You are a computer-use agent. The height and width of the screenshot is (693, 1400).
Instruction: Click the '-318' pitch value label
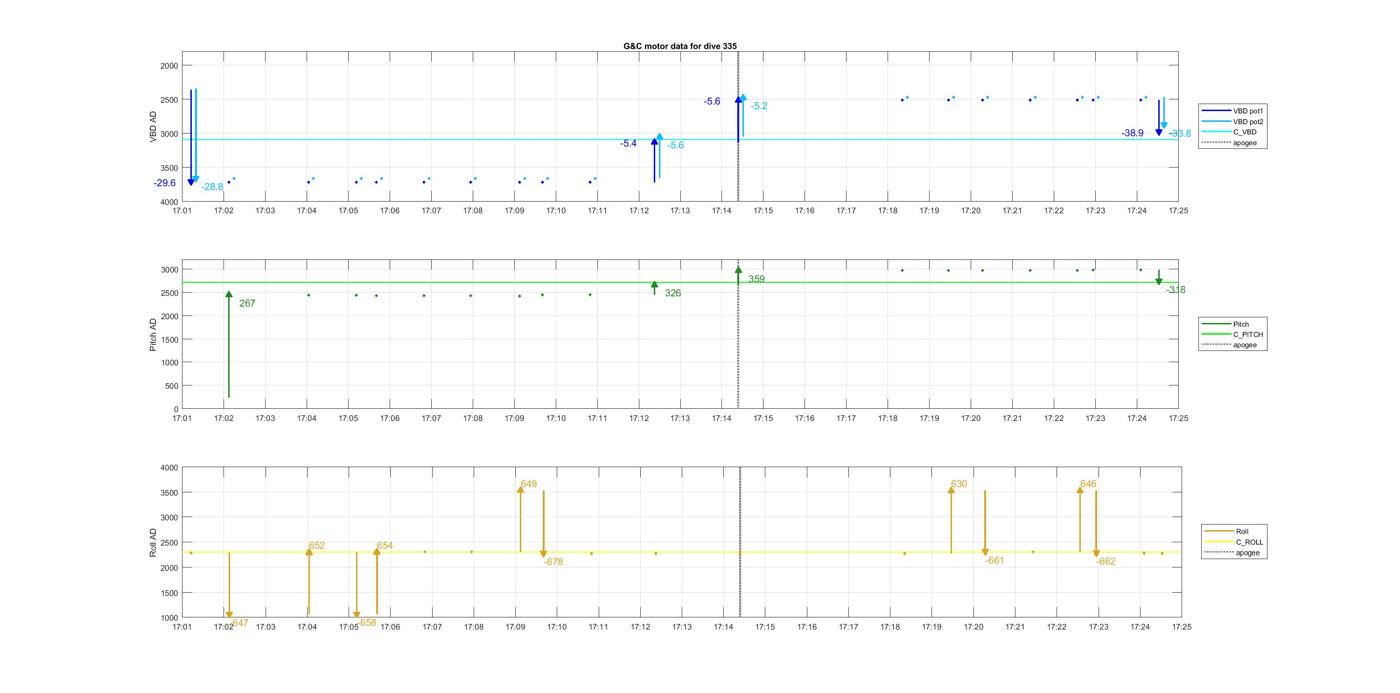1175,290
